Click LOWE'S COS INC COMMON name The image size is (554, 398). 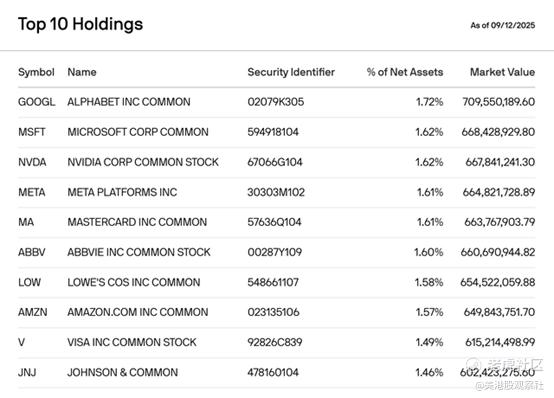(x=134, y=282)
